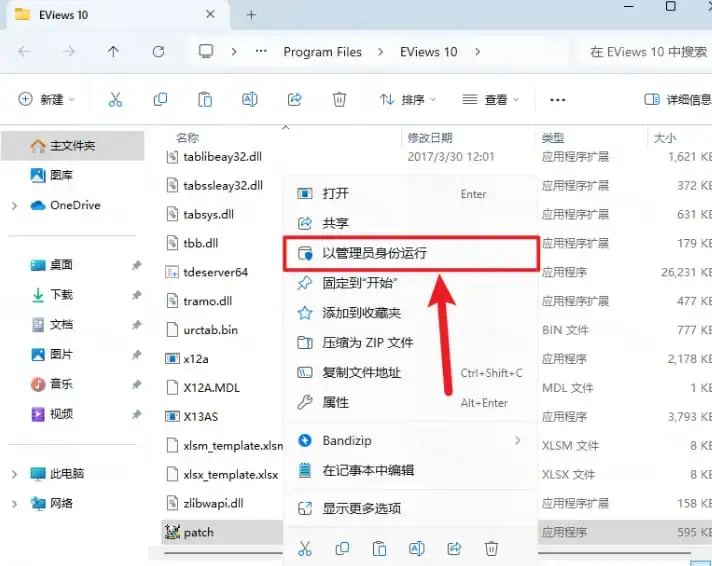
Task: Click the toolbar Paste icon
Action: pos(205,99)
